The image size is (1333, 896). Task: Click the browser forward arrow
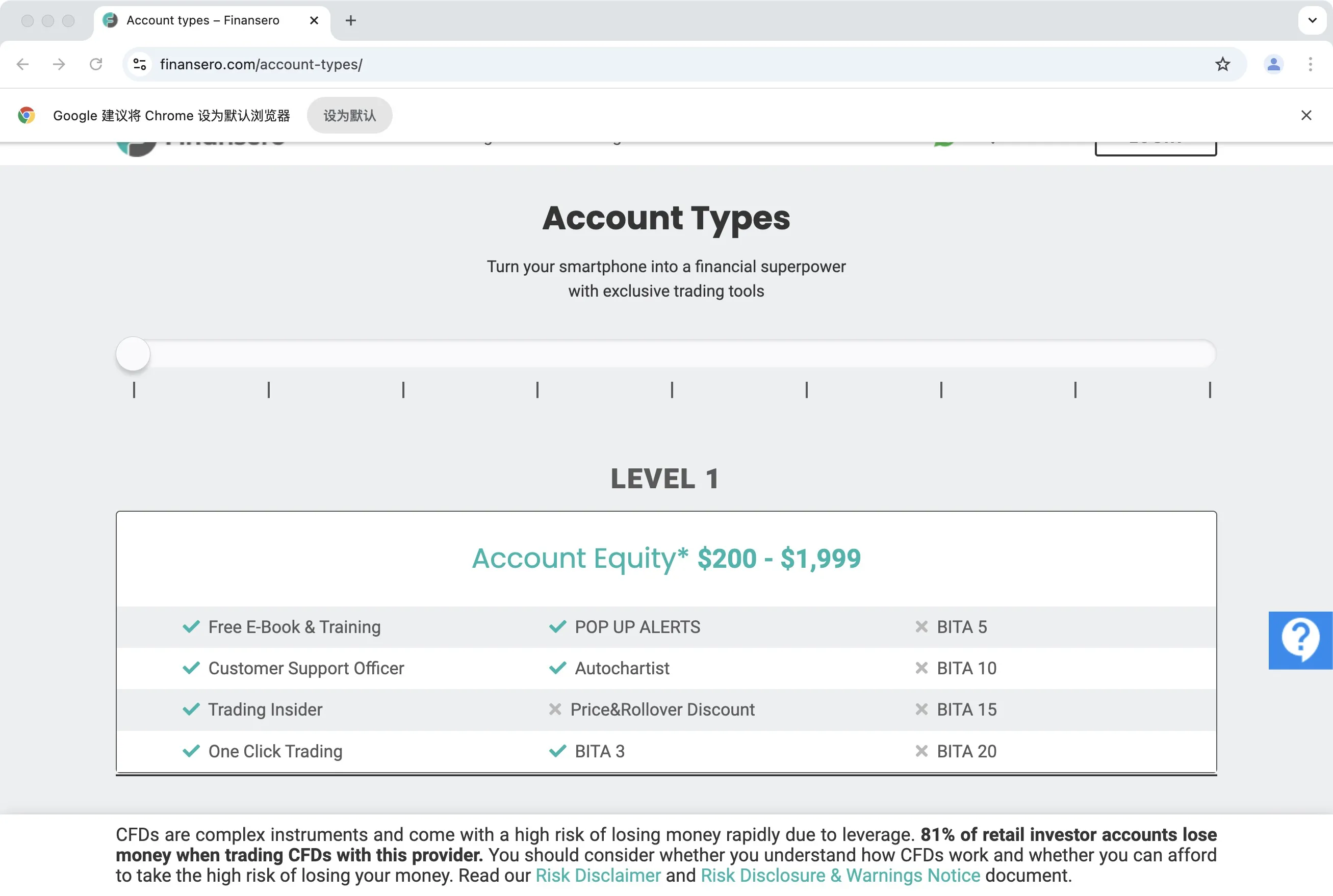click(59, 64)
